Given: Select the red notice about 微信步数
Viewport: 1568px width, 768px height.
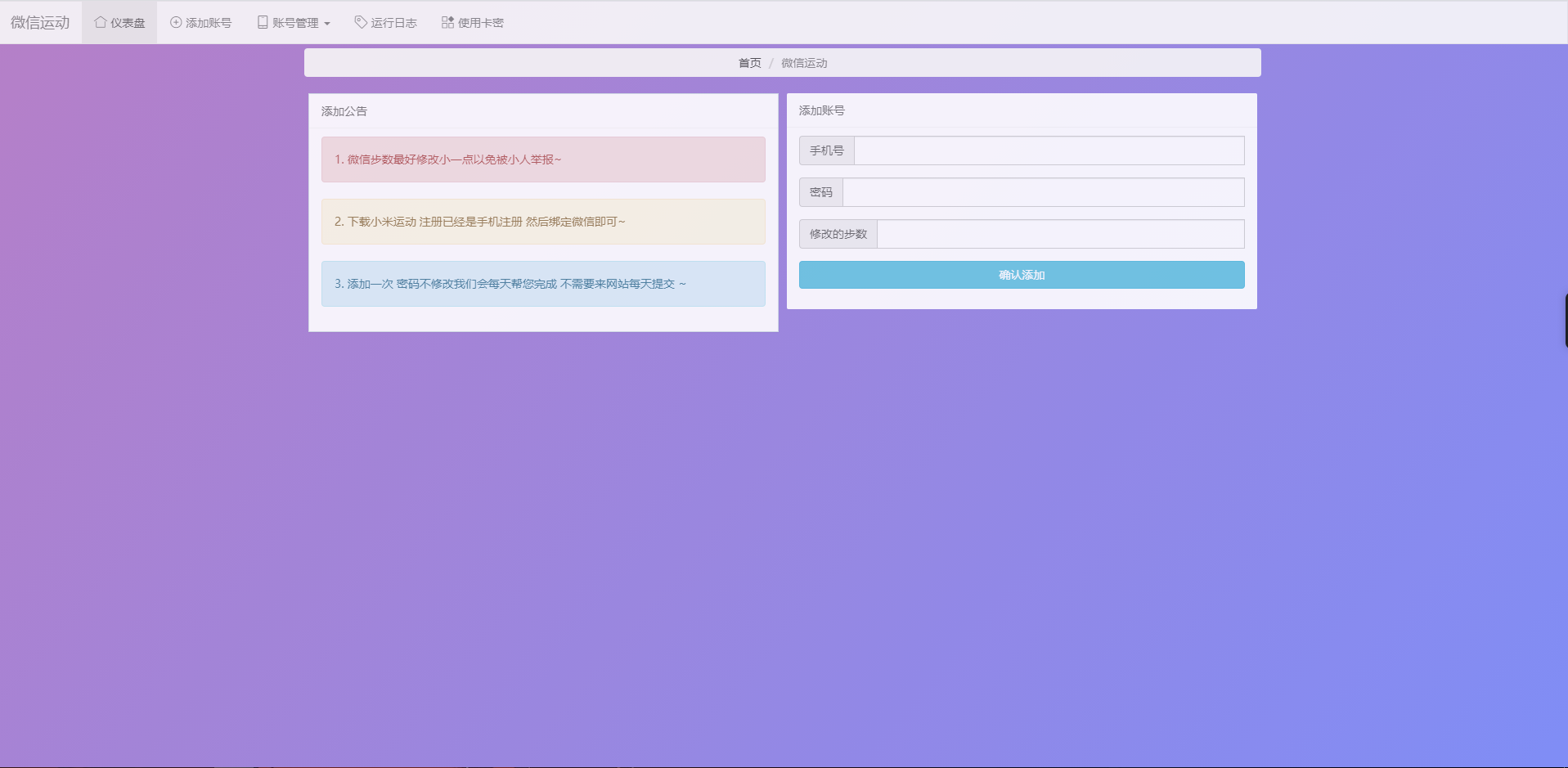Looking at the screenshot, I should (x=543, y=159).
